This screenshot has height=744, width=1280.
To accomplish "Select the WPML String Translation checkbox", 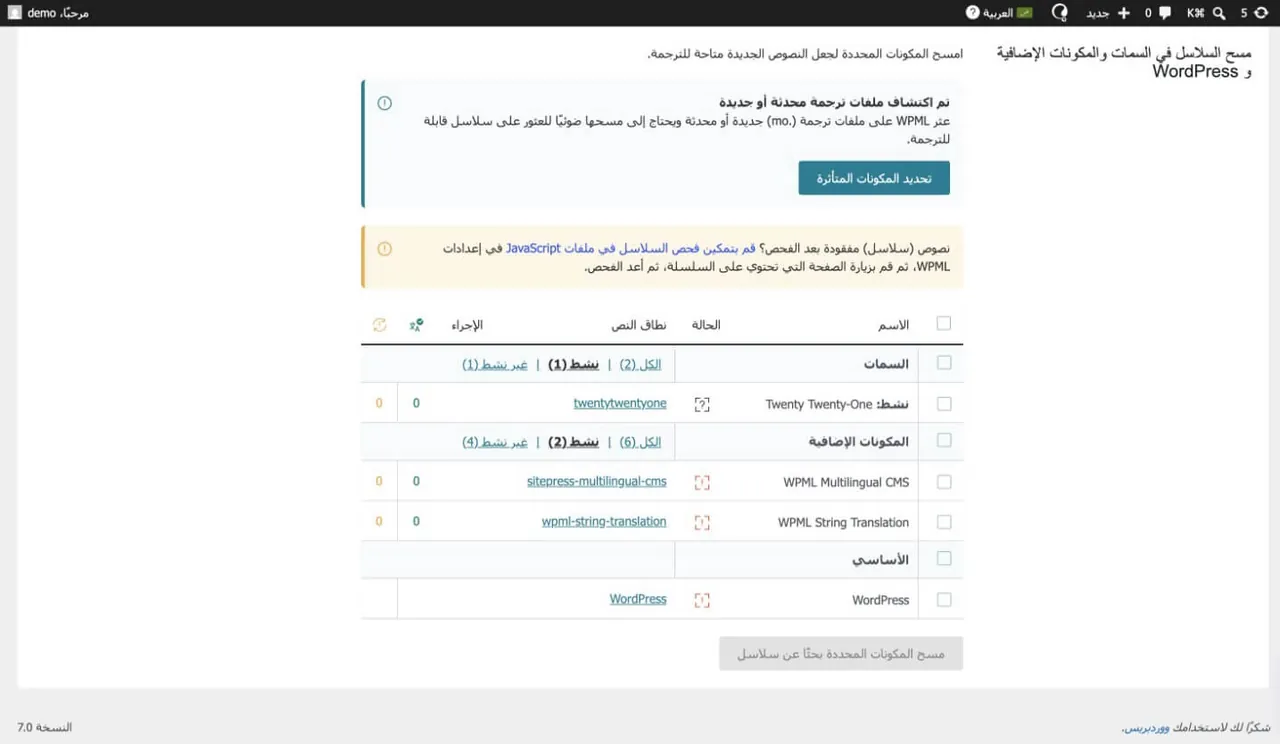I will 944,522.
